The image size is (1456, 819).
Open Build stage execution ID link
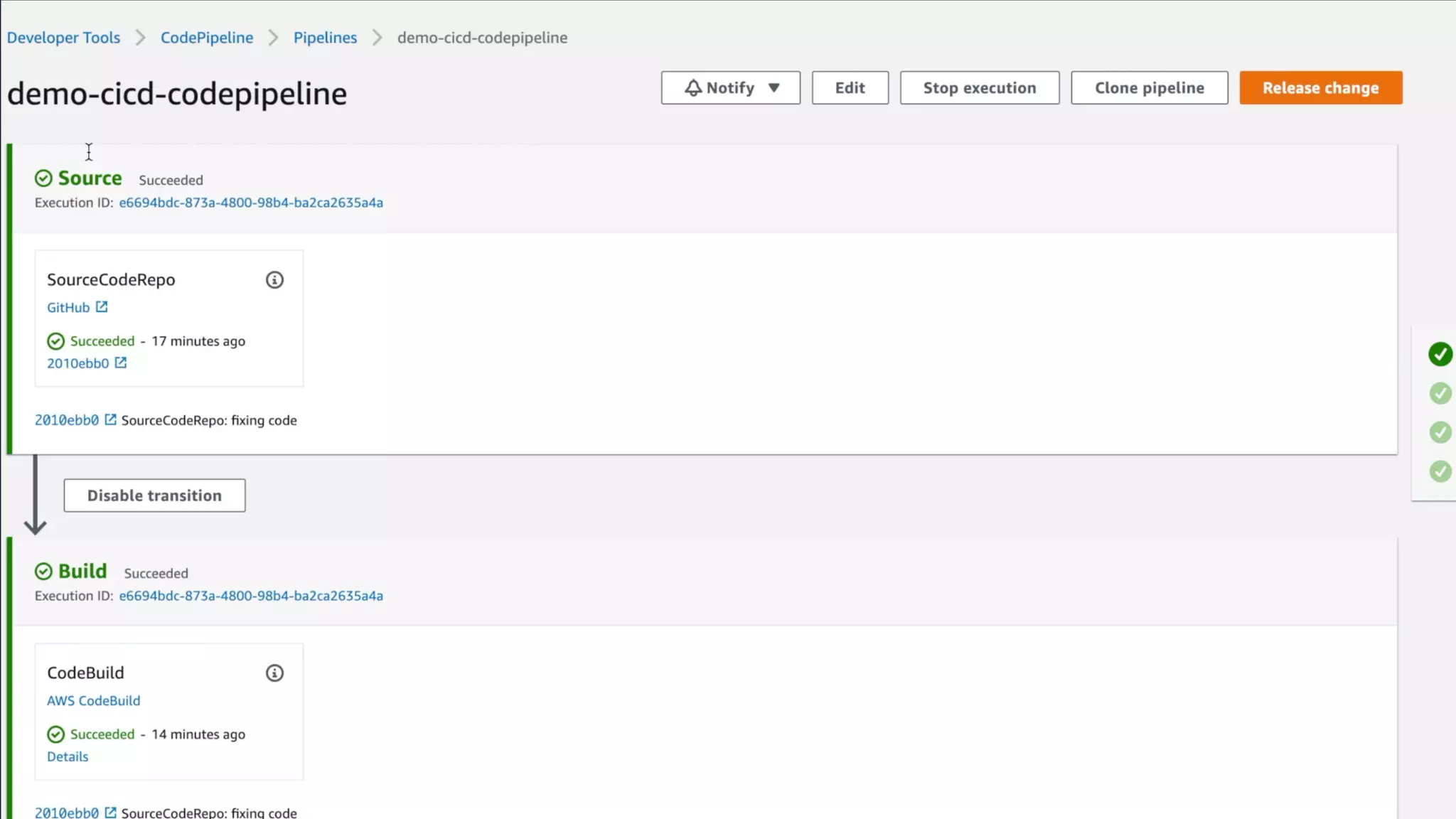tap(251, 595)
